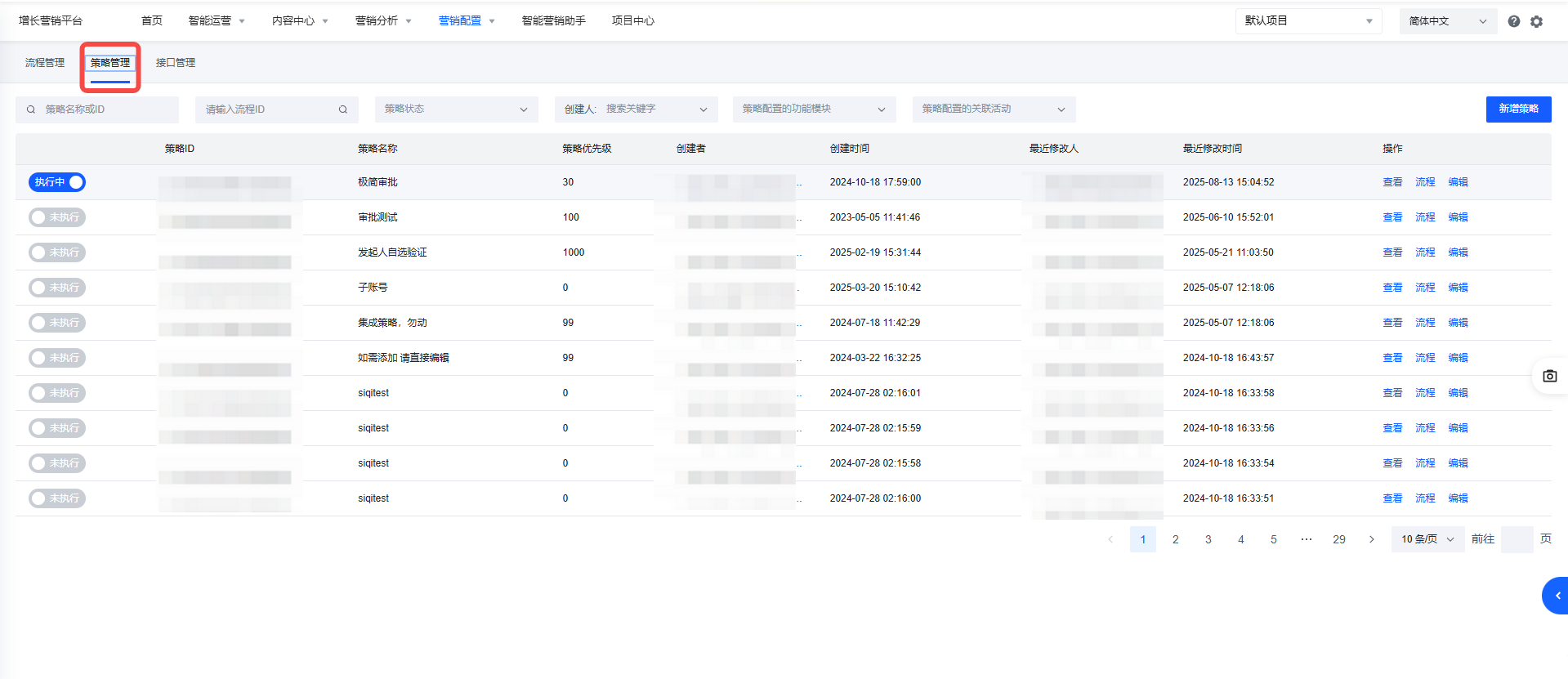The image size is (1568, 679).
Task: Jump to page 29 in pagination
Action: [x=1339, y=539]
